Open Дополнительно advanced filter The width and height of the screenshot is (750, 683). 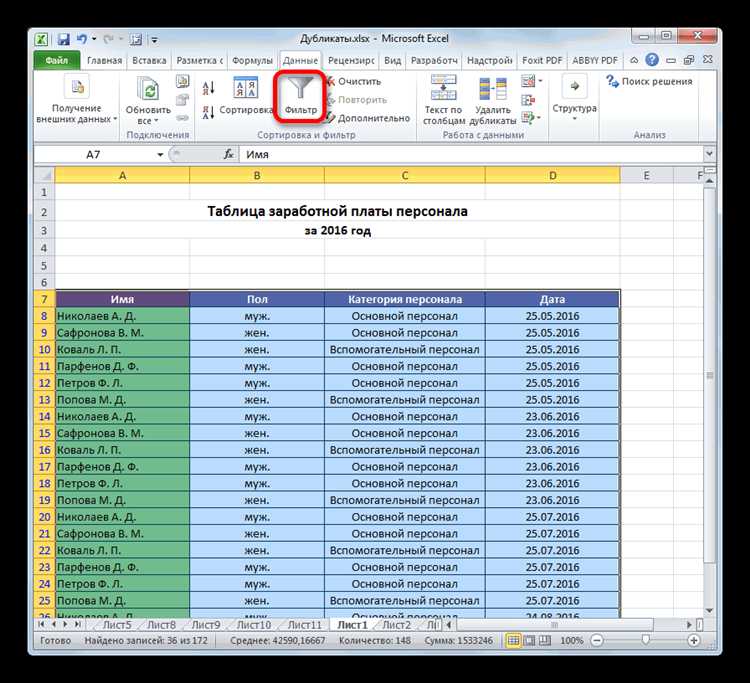(x=368, y=118)
